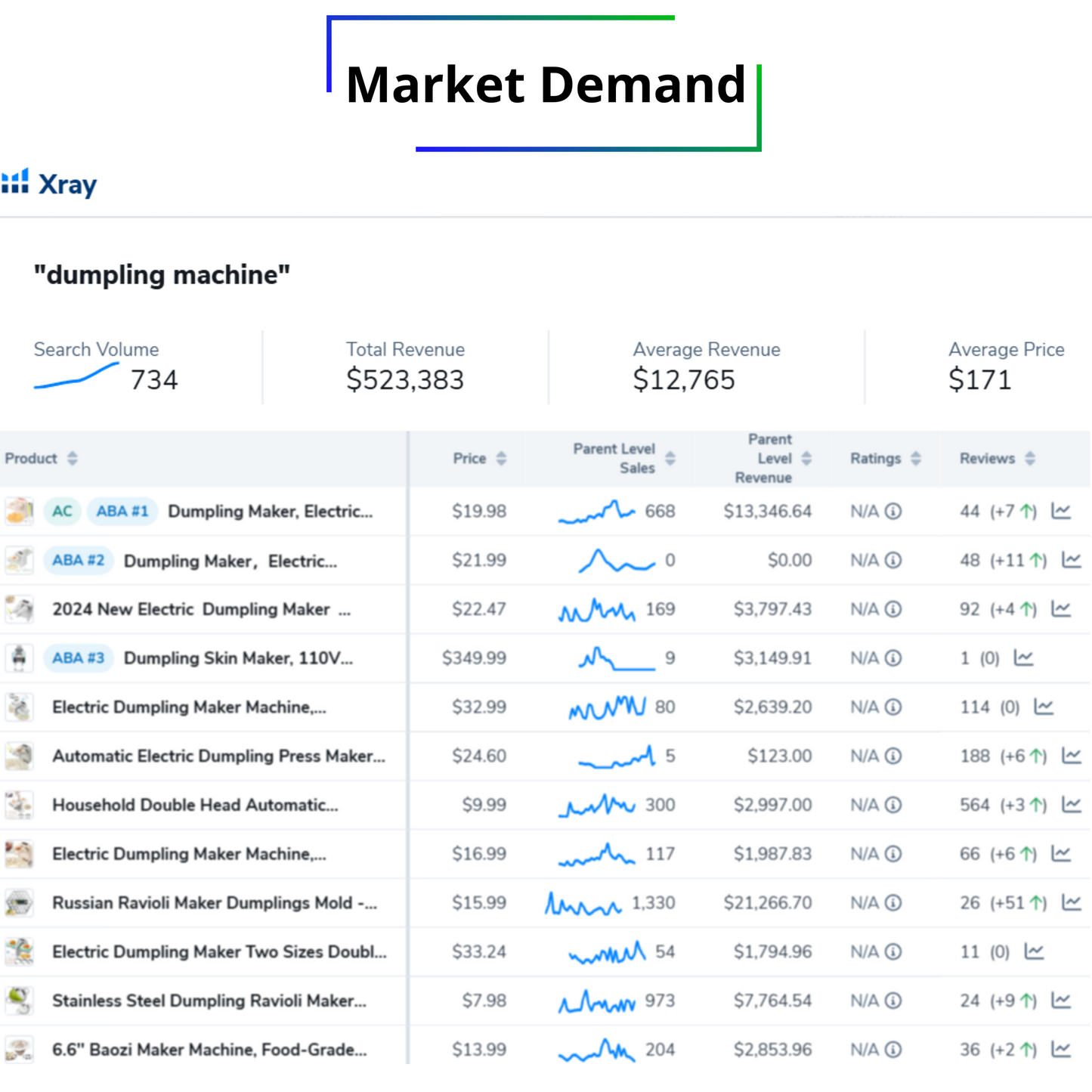
Task: Click the Search Volume trend line
Action: point(76,376)
